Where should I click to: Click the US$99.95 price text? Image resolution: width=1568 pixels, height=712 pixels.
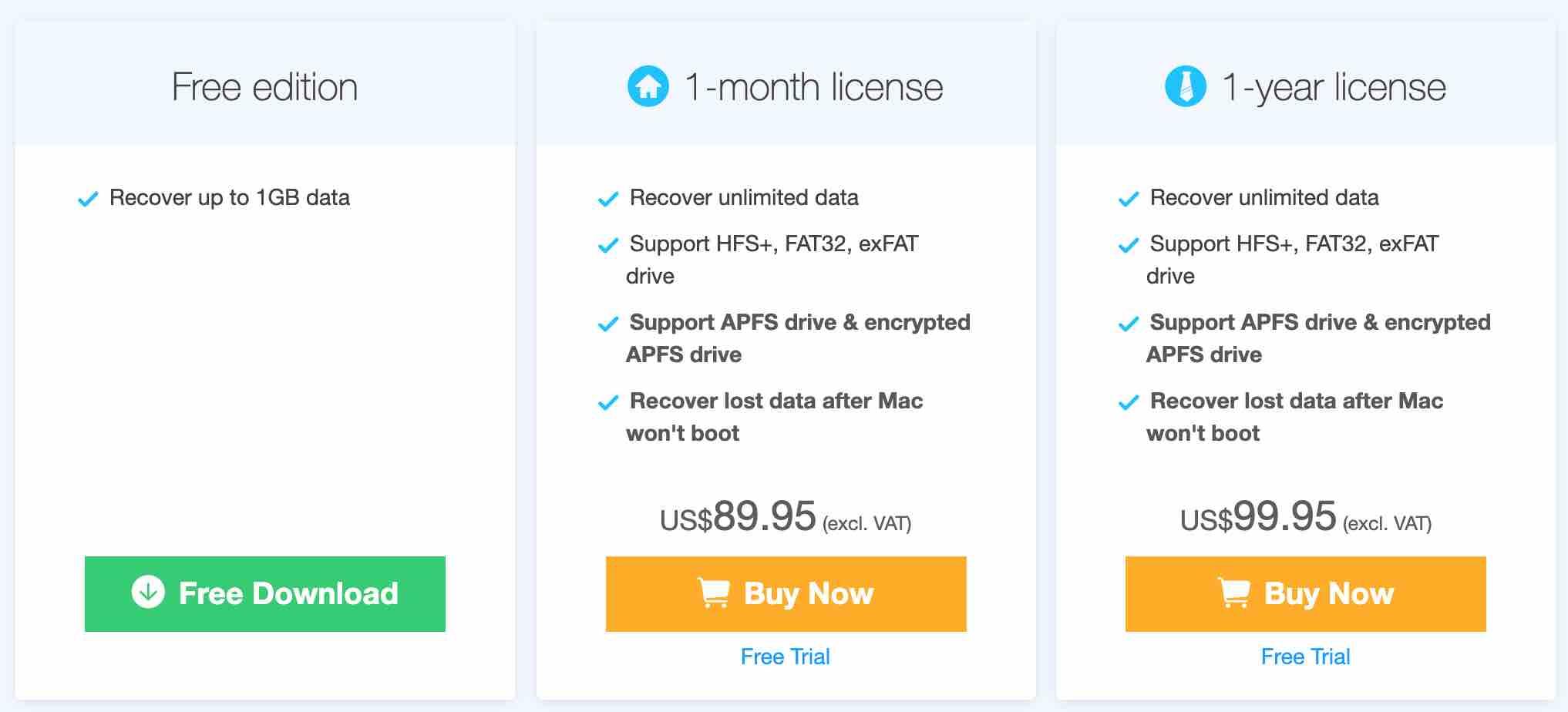pos(1258,516)
